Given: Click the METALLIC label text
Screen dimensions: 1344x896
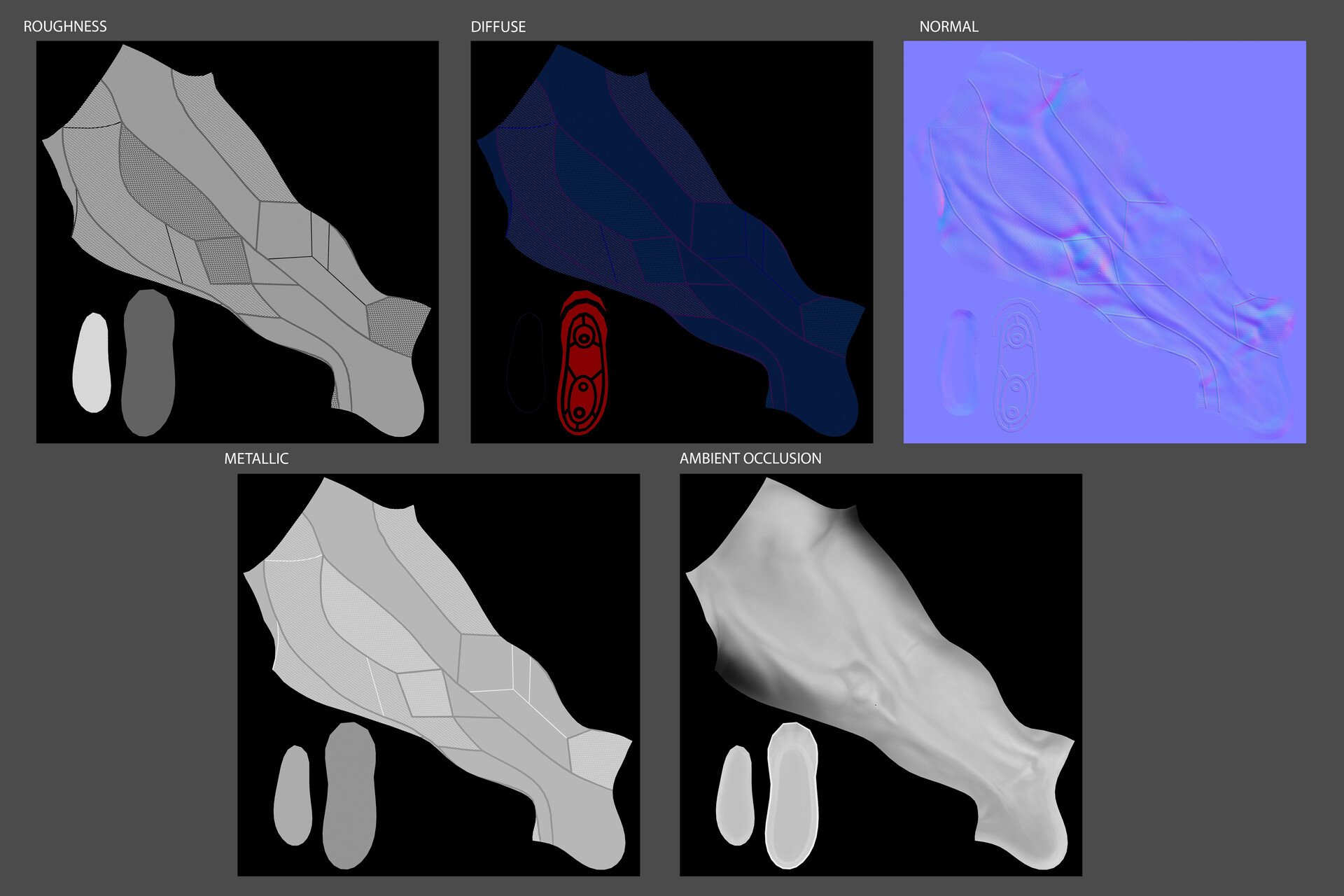Looking at the screenshot, I should pos(256,458).
